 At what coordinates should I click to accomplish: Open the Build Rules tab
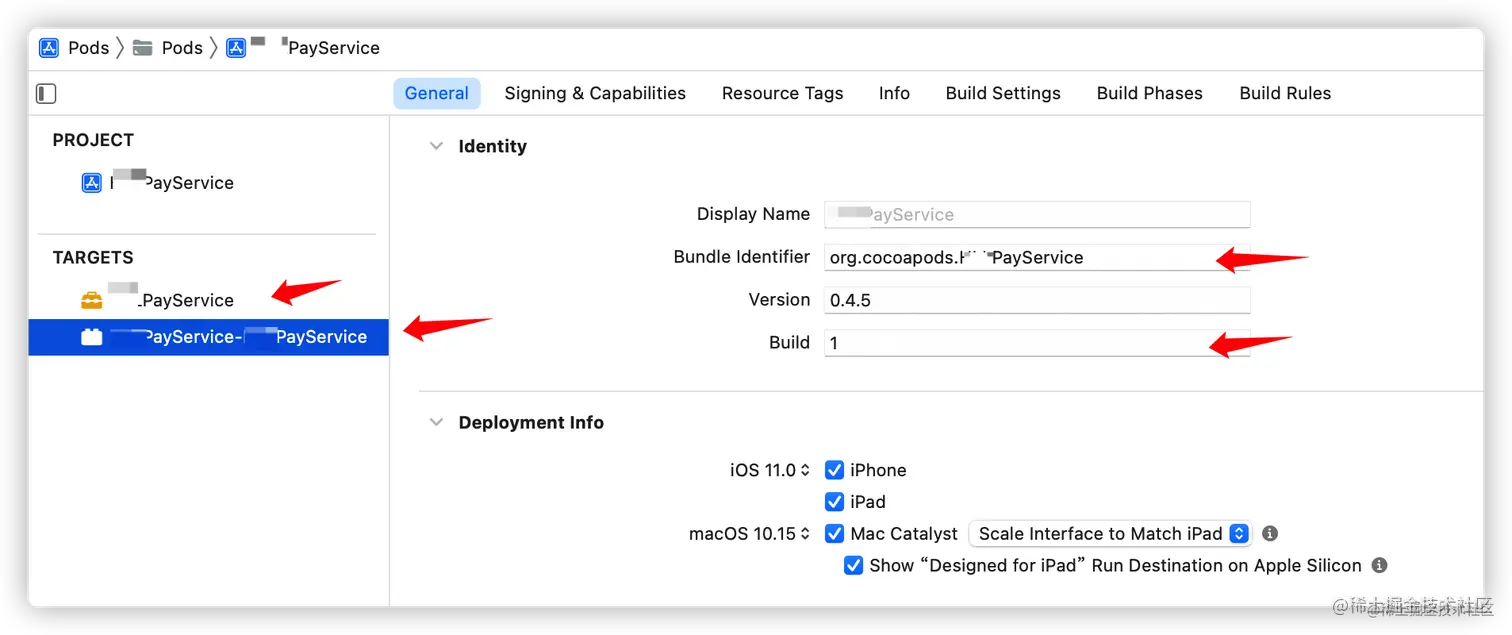click(x=1285, y=93)
